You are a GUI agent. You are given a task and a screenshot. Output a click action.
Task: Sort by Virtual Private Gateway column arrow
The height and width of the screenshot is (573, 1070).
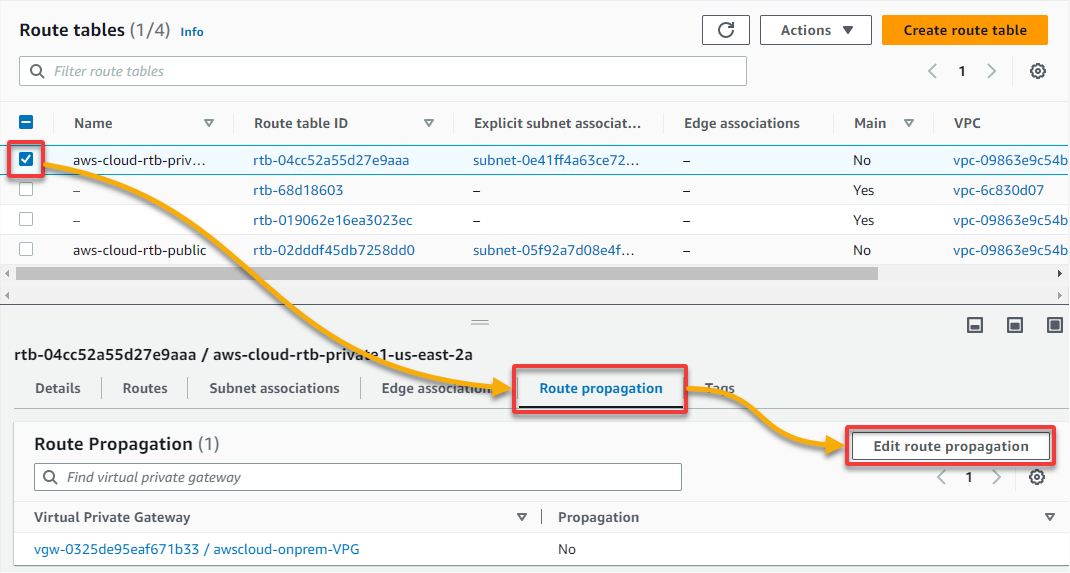(522, 517)
